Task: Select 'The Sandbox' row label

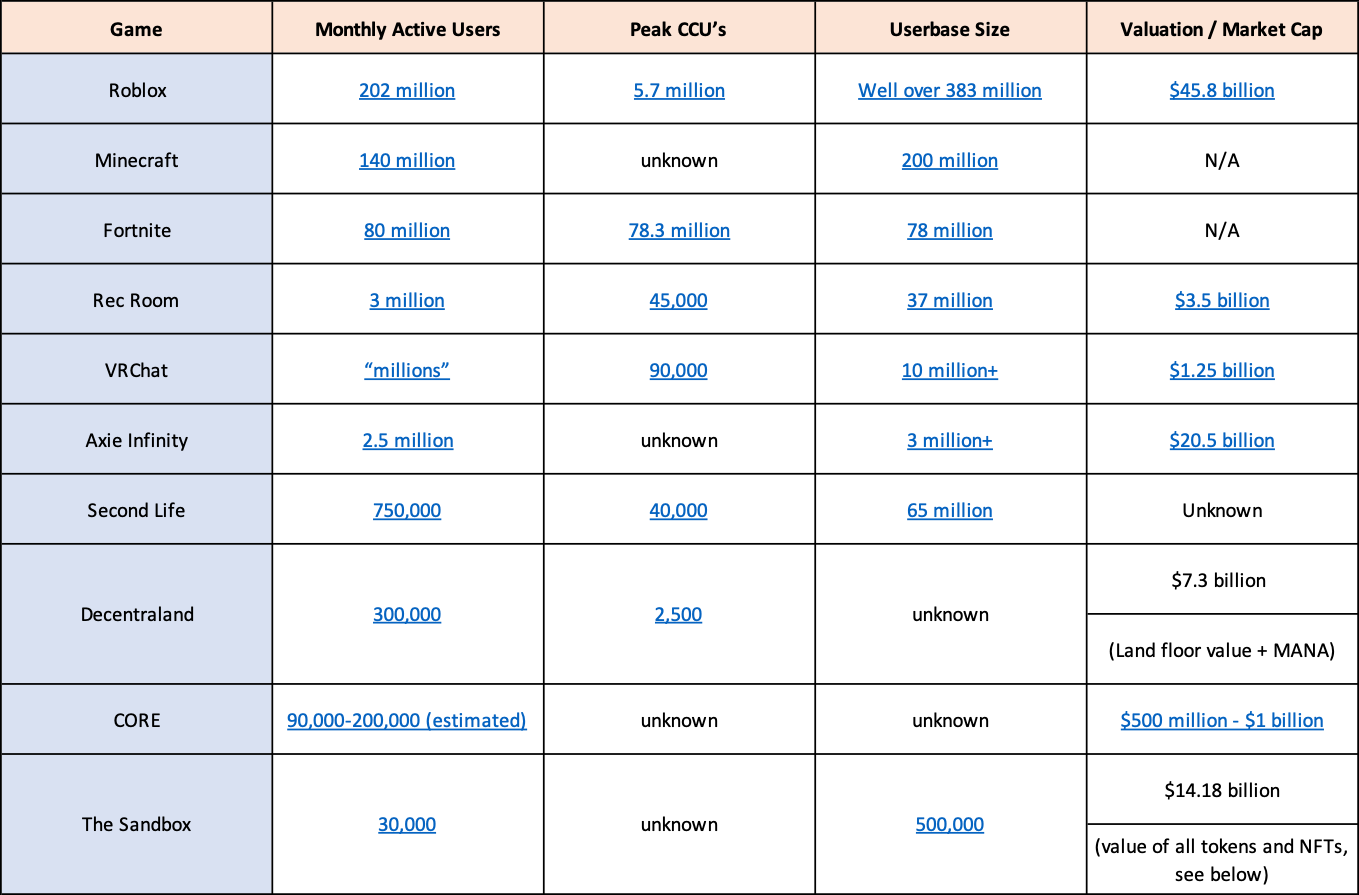Action: (x=136, y=824)
